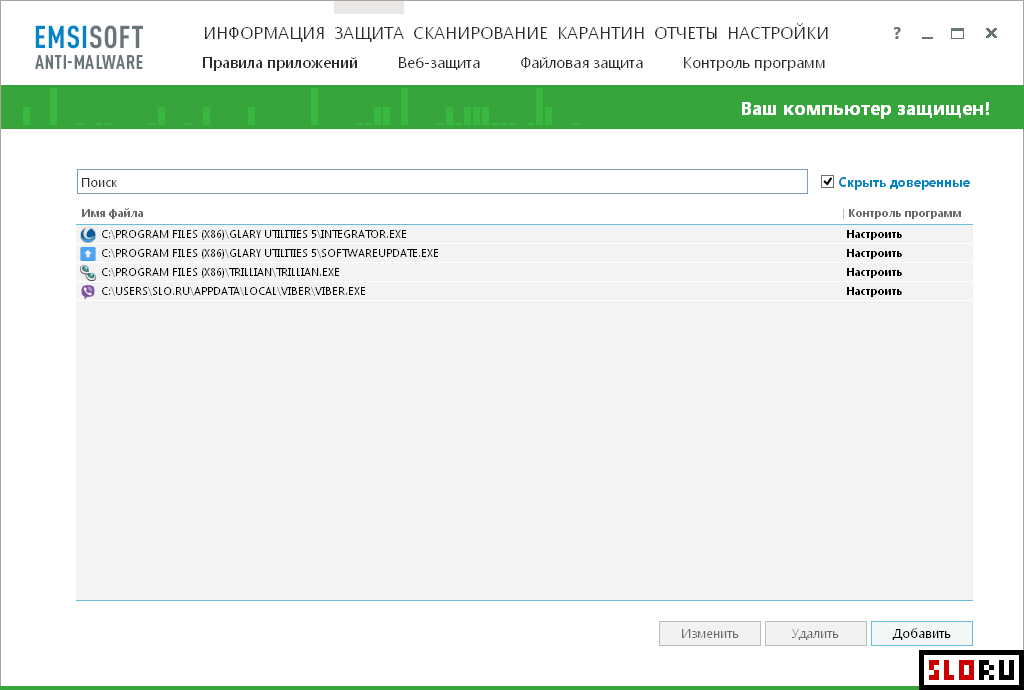
Task: Open the КАРАНТИН menu
Action: tap(601, 33)
